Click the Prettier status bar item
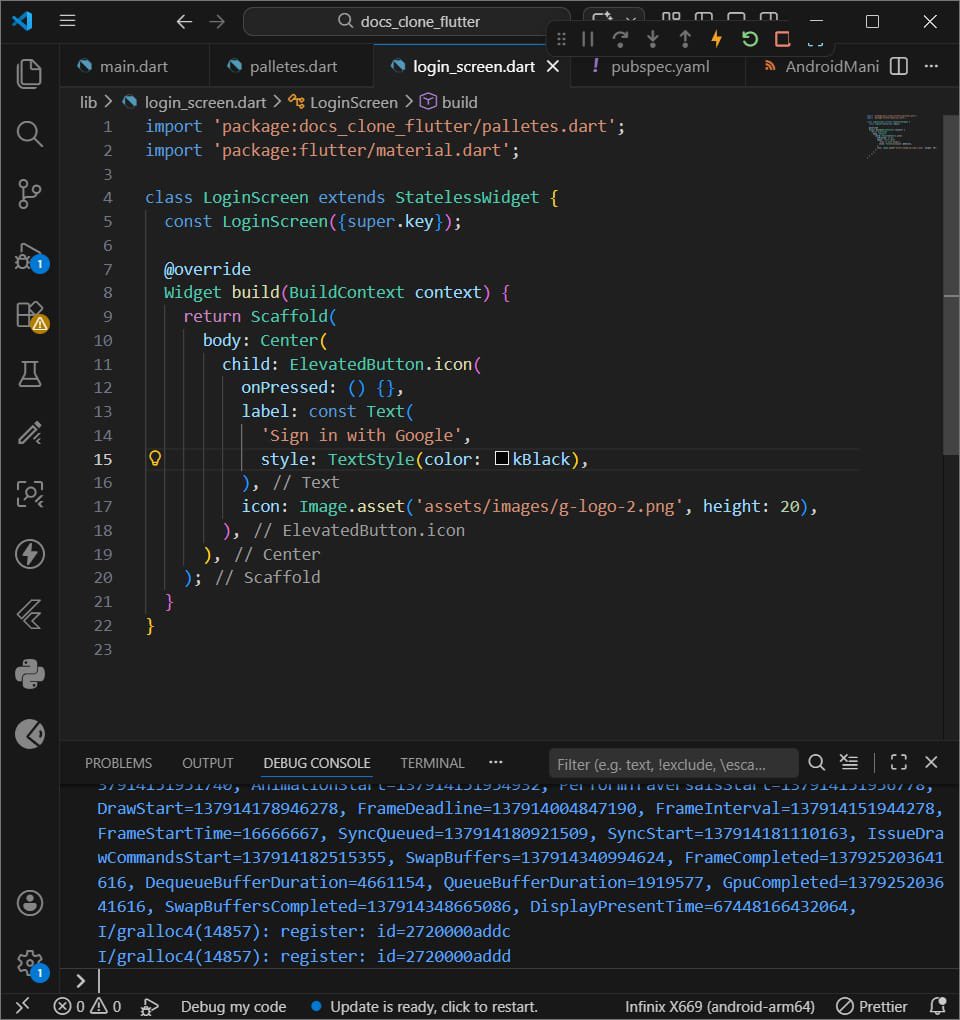The height and width of the screenshot is (1020, 960). point(871,1006)
